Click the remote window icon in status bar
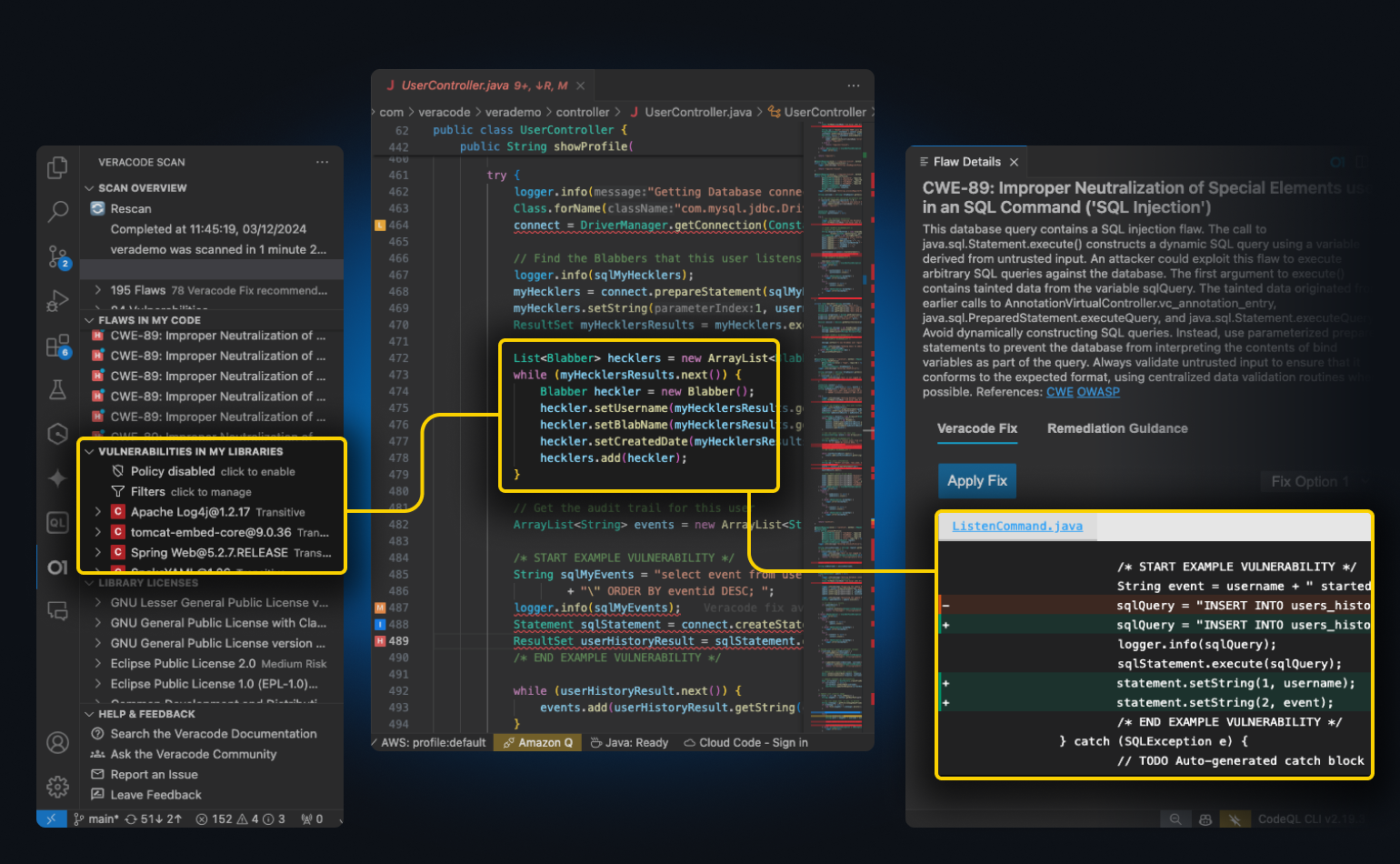 coord(51,819)
